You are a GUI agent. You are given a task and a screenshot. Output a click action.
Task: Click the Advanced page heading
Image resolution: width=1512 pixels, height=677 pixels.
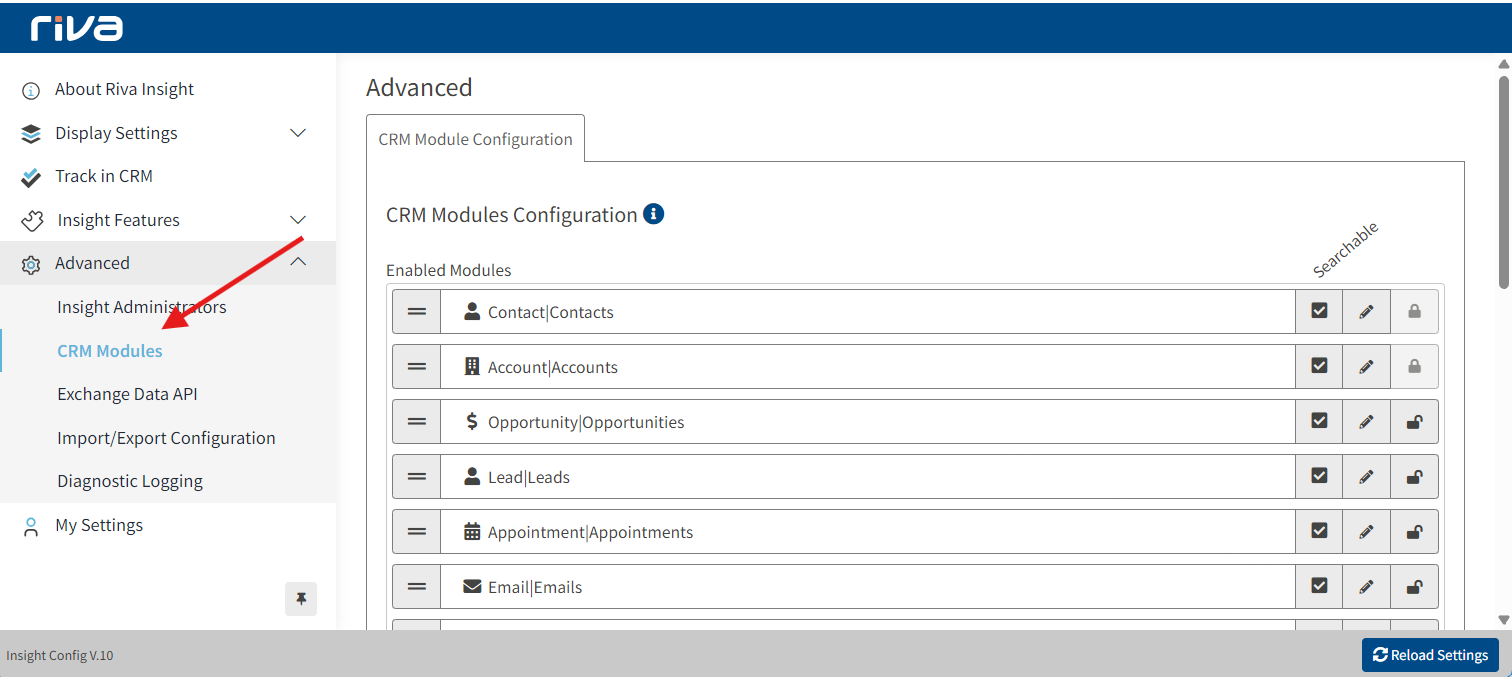[x=419, y=88]
